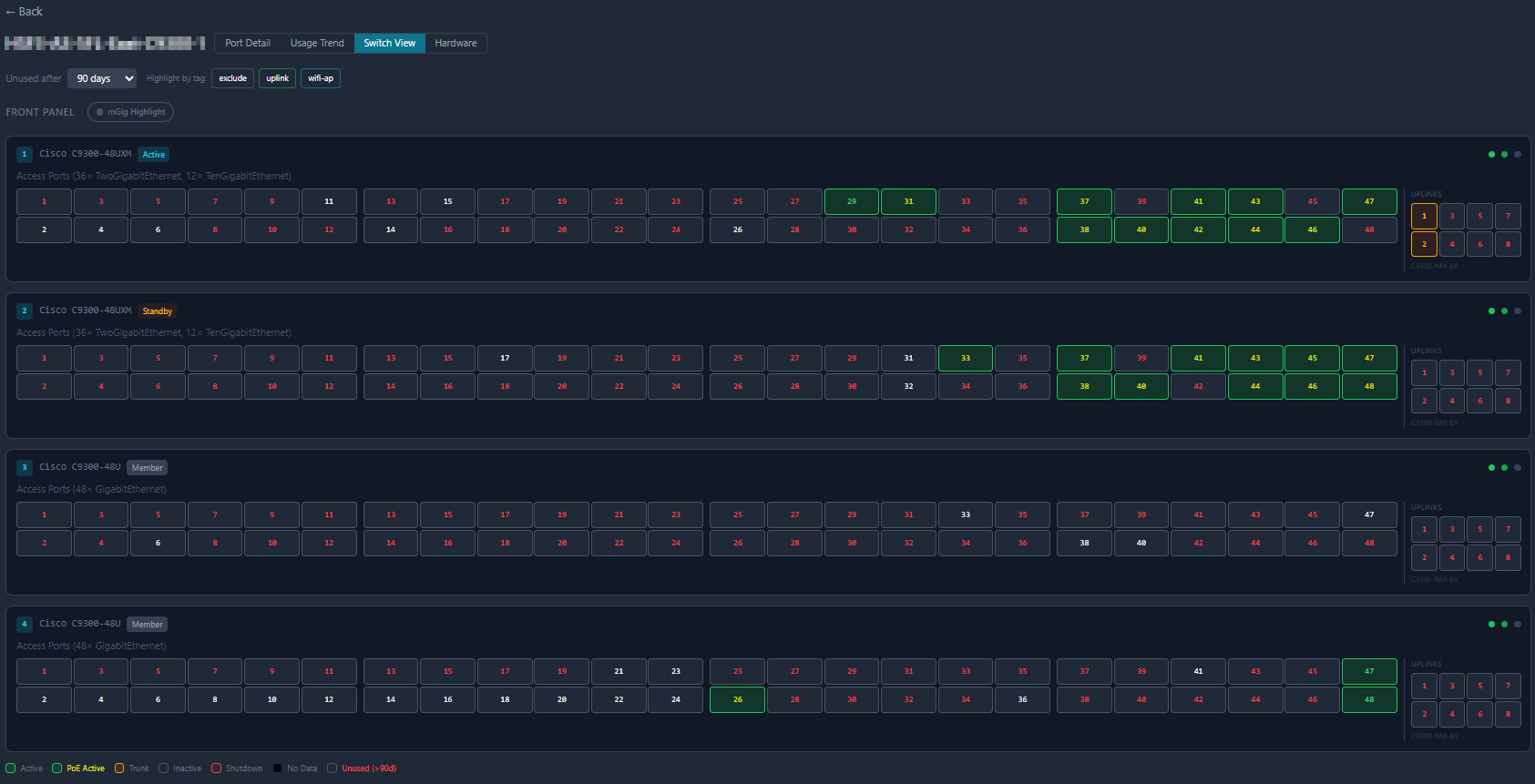The height and width of the screenshot is (784, 1535).
Task: Enable the mGig Highlight toggle
Action: pos(130,112)
